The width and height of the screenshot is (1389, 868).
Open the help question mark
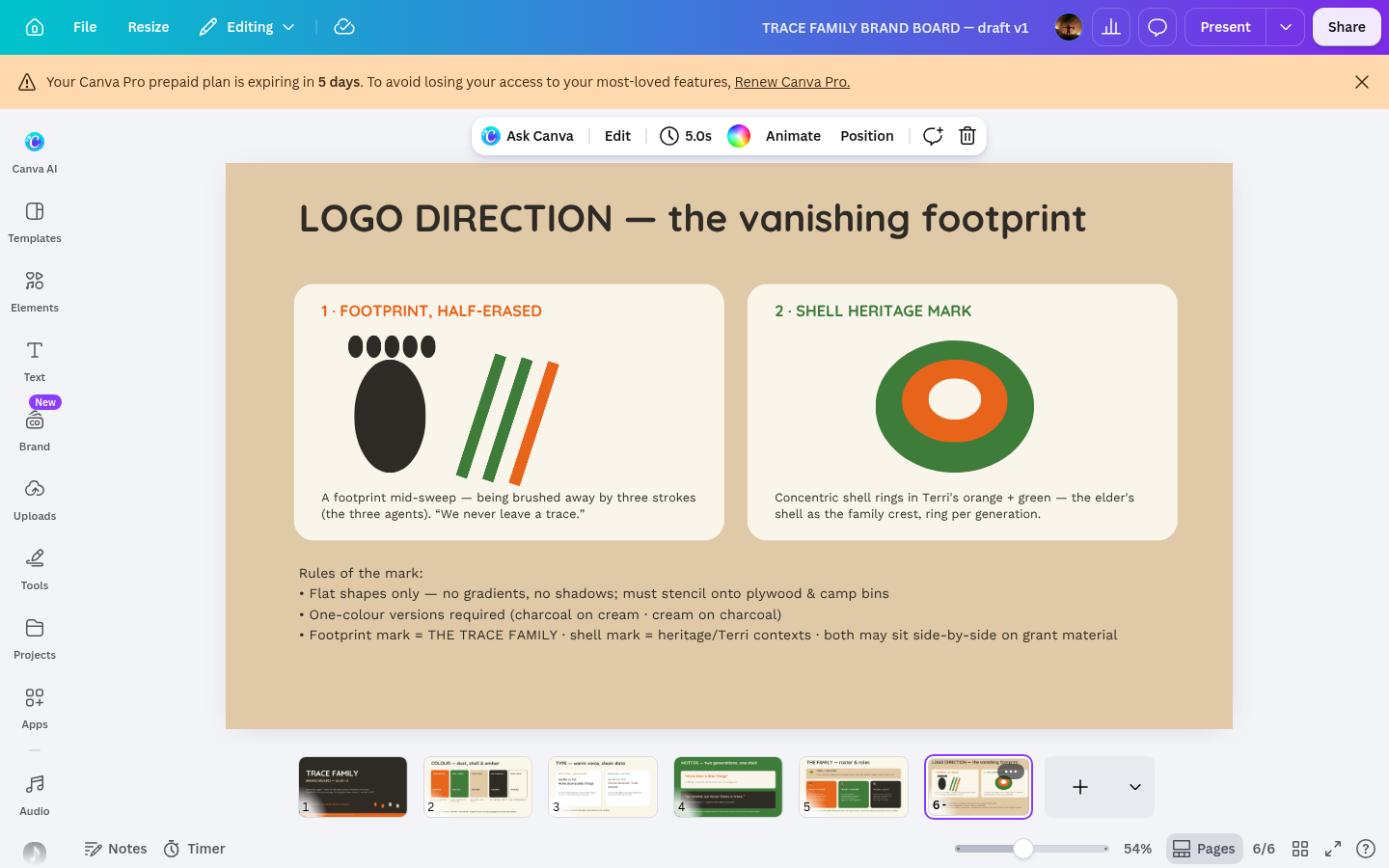pyautogui.click(x=1366, y=849)
